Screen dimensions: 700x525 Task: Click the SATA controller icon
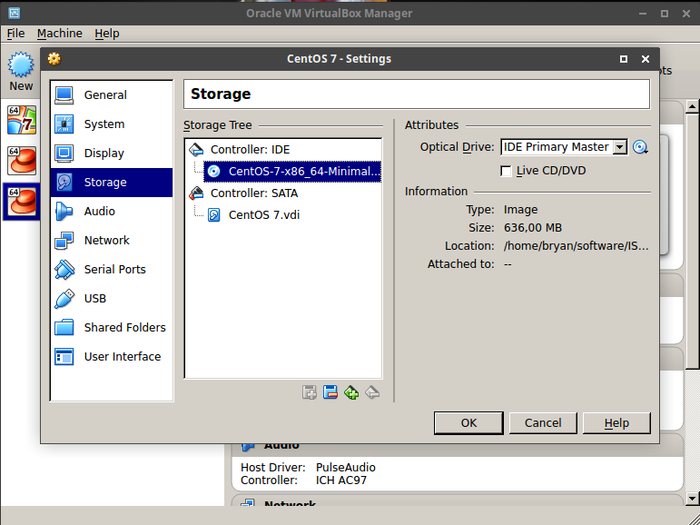[196, 193]
